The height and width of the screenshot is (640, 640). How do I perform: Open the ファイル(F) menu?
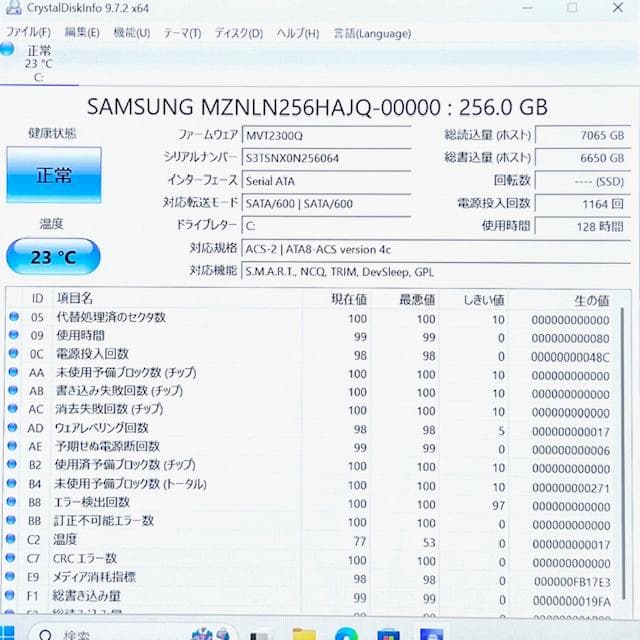pos(28,33)
